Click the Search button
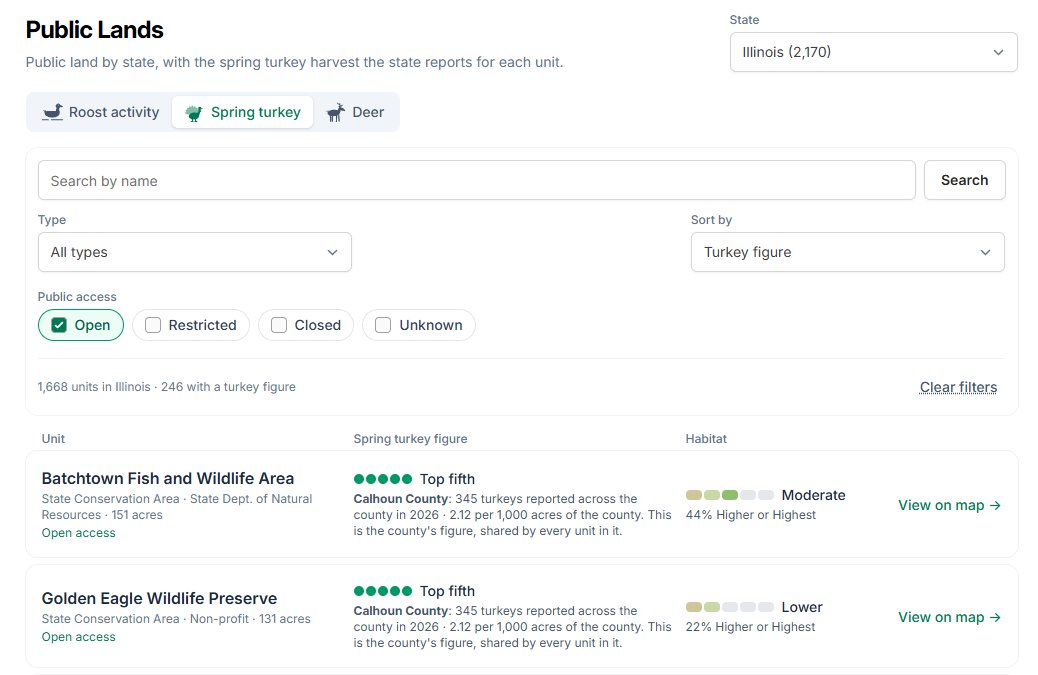This screenshot has height=675, width=1038. tap(965, 180)
